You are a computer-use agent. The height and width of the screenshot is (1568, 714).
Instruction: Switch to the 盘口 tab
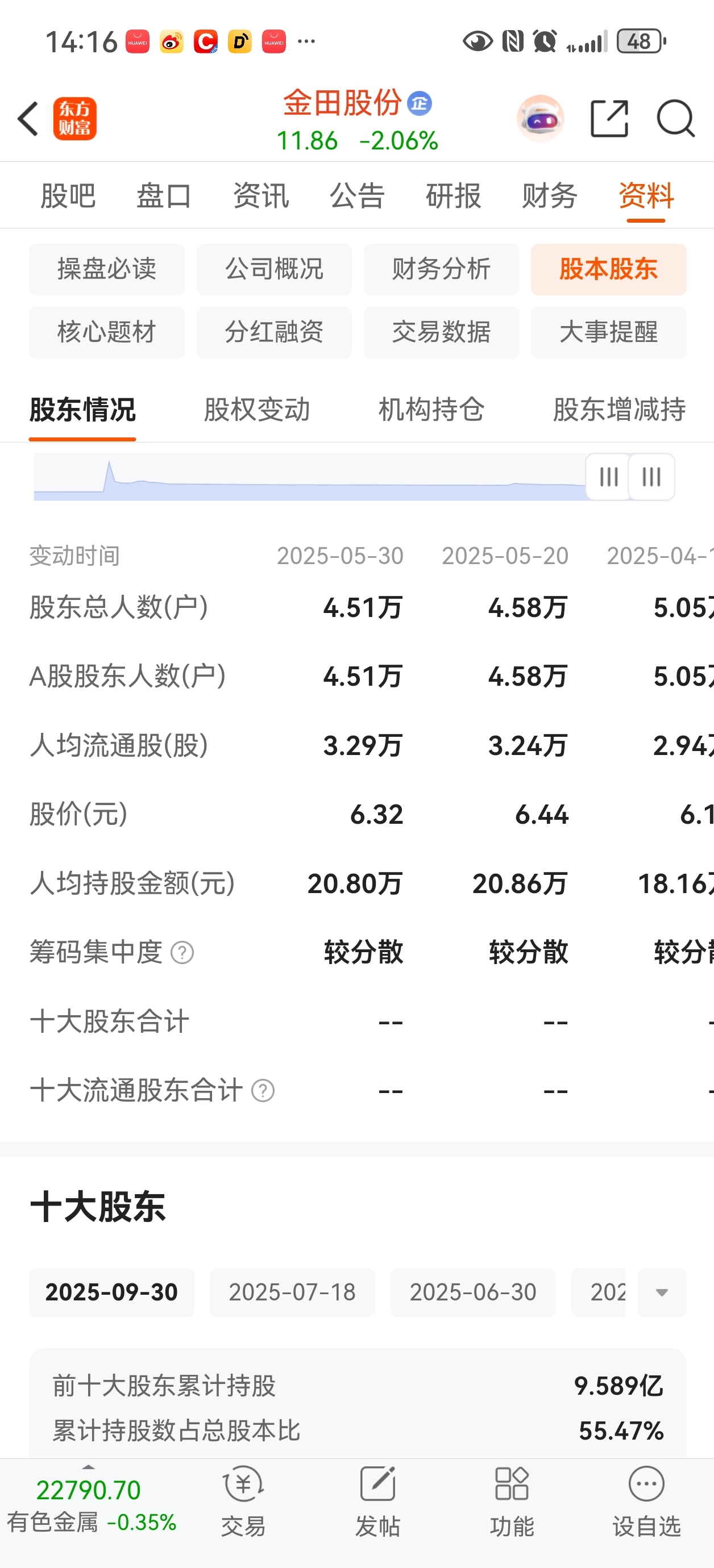(164, 196)
